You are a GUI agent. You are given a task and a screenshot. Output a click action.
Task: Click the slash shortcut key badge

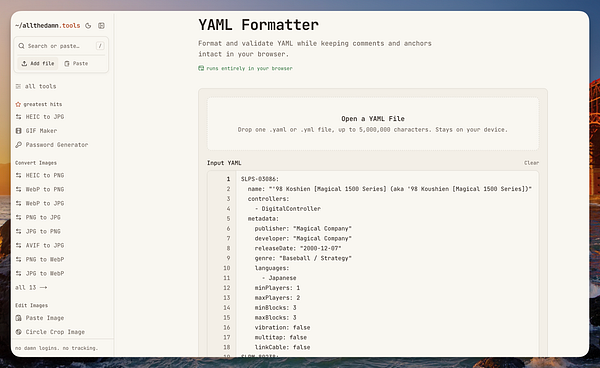click(x=100, y=46)
